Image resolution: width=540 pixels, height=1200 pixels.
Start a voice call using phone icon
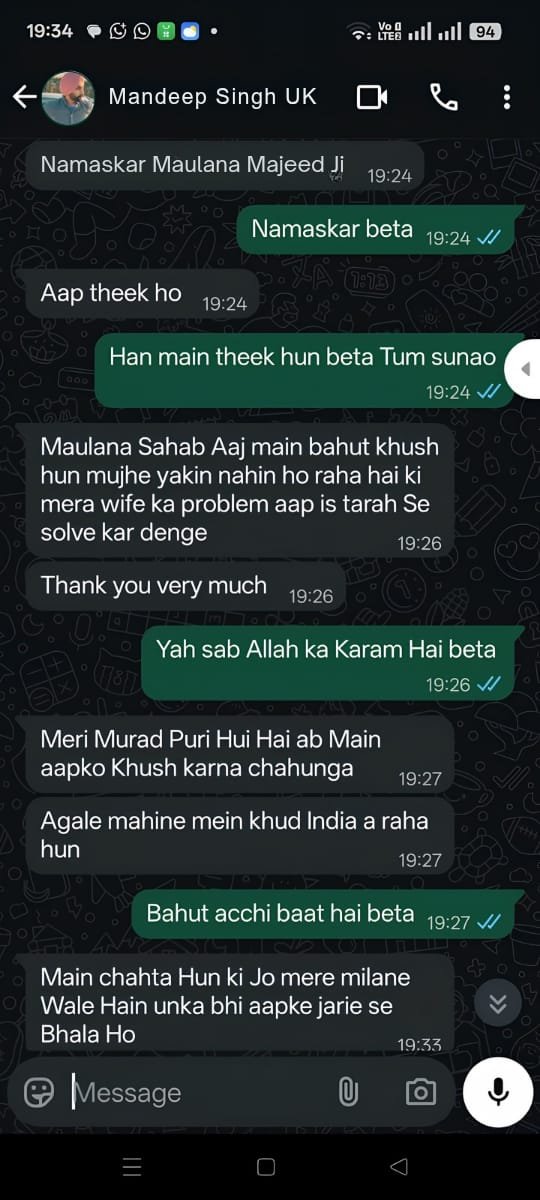pyautogui.click(x=444, y=97)
